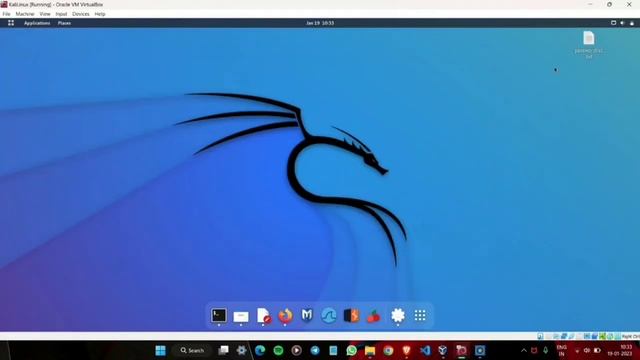
Task: Open the Places menu in Kali panel
Action: [64, 23]
